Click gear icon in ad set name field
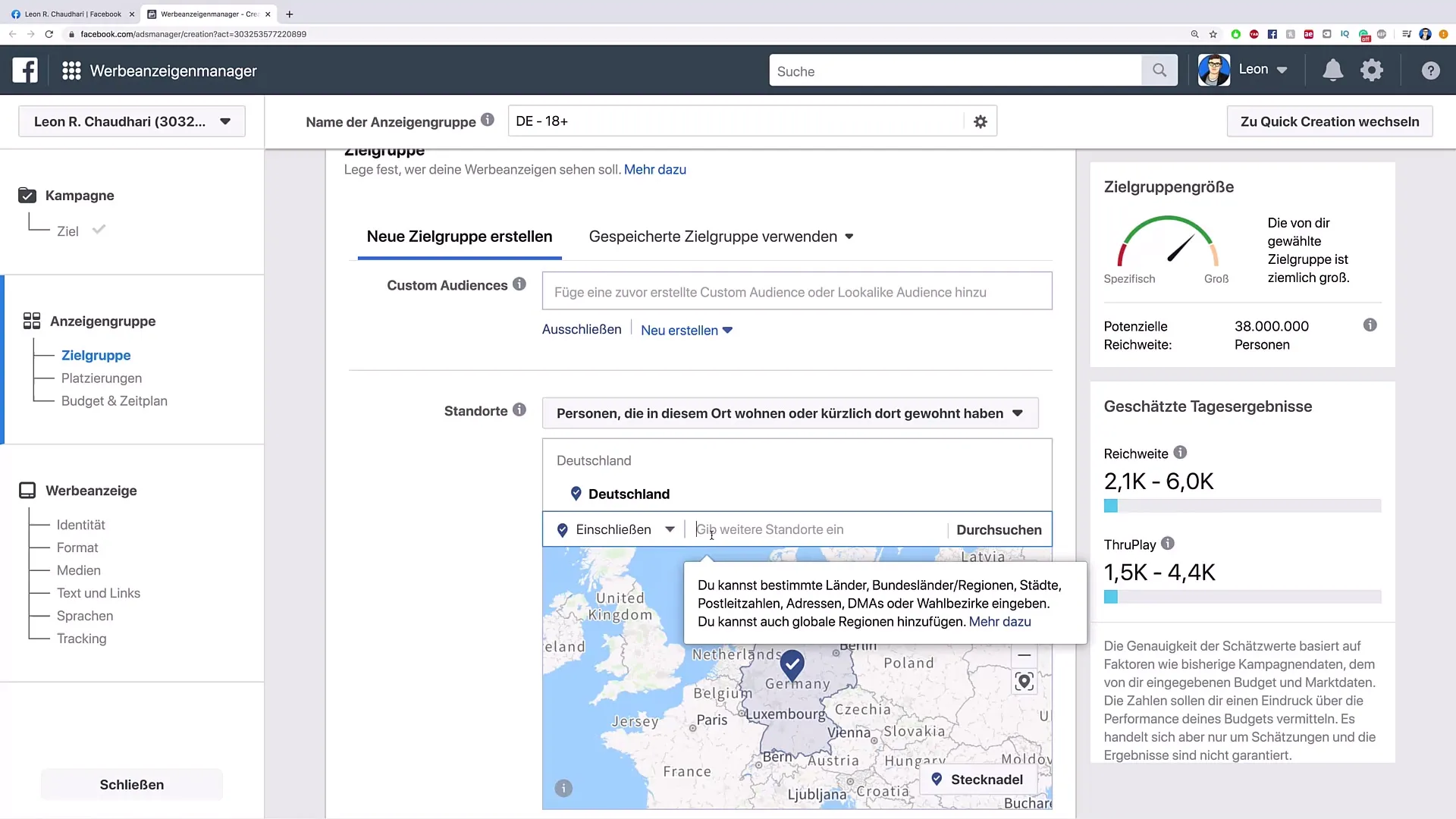The image size is (1456, 819). (981, 121)
